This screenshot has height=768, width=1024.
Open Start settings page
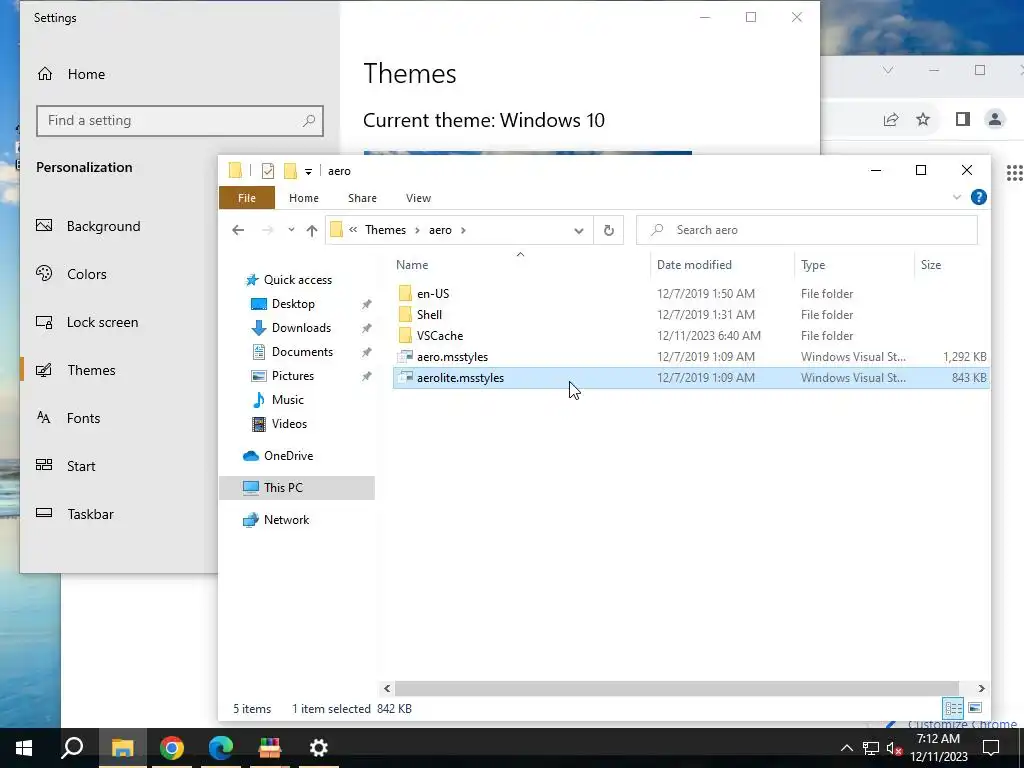point(80,466)
